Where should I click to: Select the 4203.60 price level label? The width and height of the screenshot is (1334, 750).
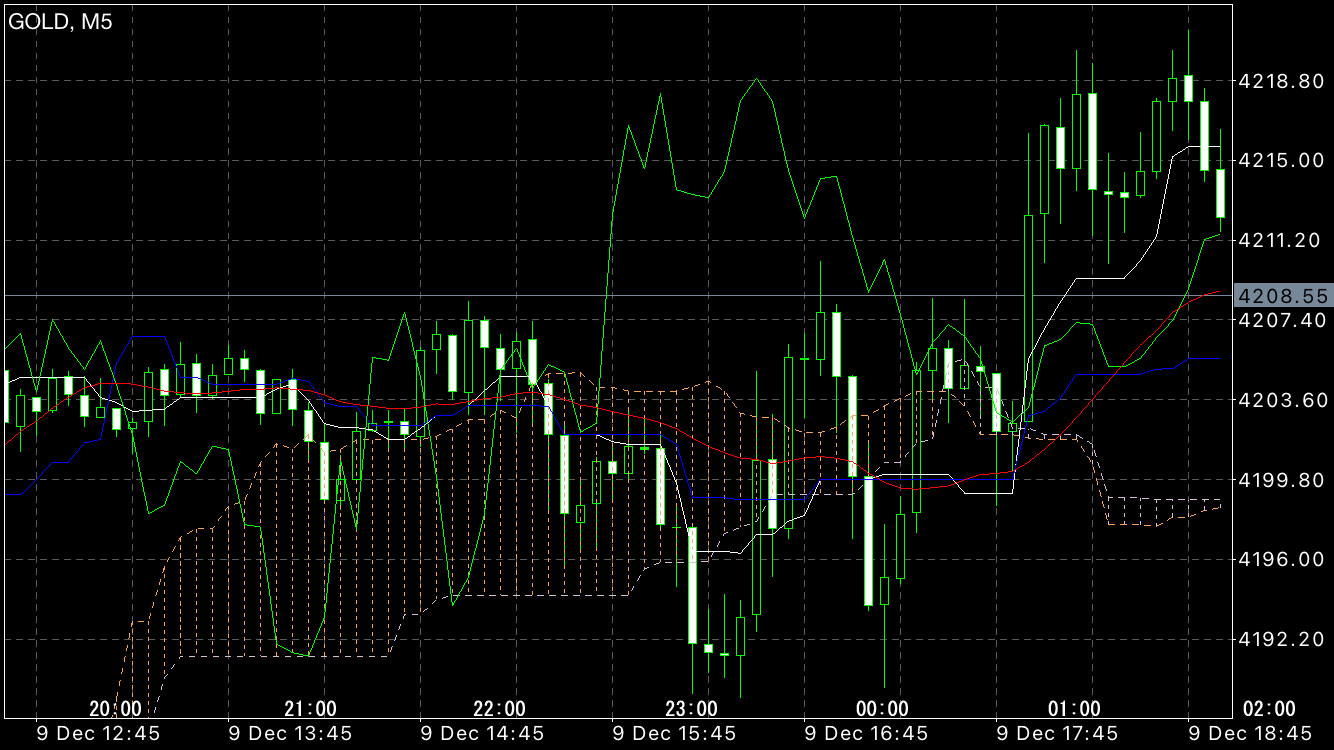click(1281, 400)
